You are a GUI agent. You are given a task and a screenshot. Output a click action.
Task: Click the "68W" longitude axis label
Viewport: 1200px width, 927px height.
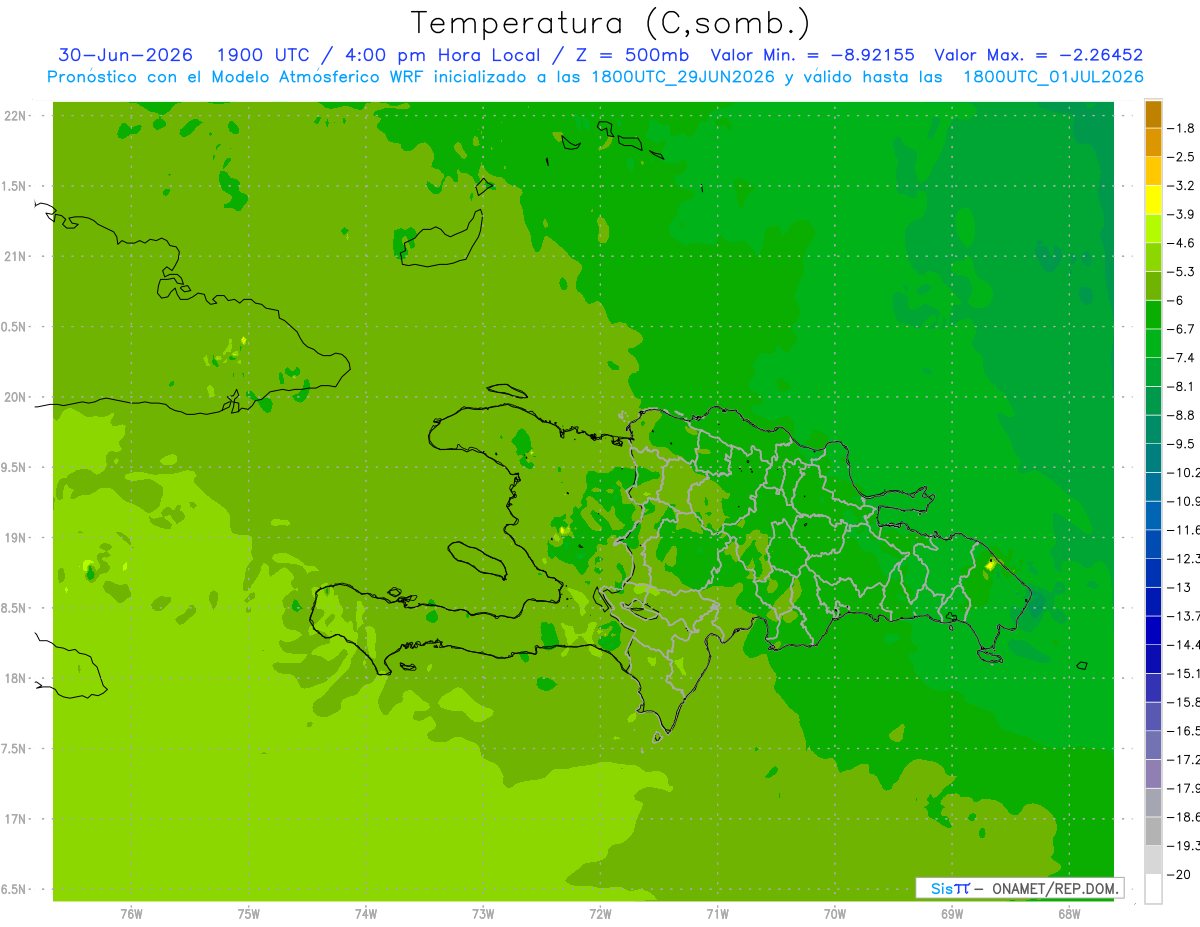tap(1069, 913)
